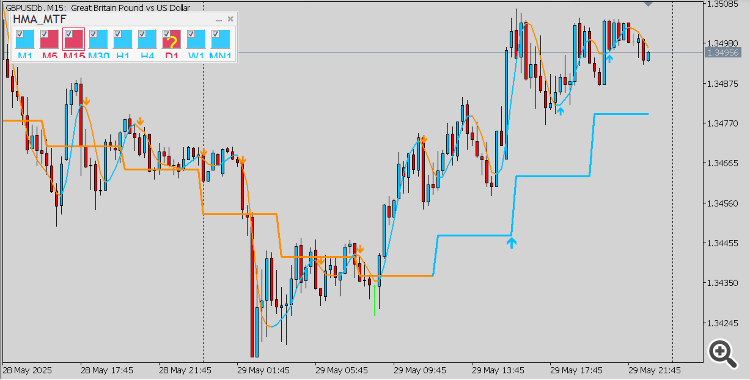Click the GBPUSDb M15 chart title text
The width and height of the screenshot is (750, 380).
(98, 8)
